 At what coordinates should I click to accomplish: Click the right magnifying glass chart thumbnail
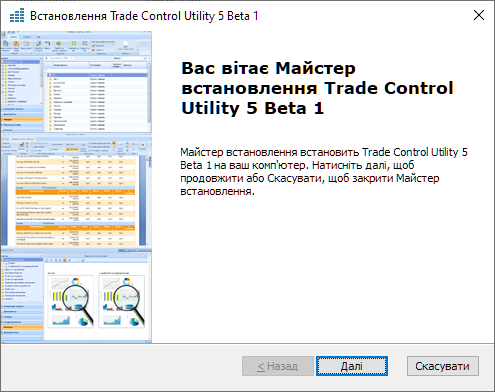[122, 301]
